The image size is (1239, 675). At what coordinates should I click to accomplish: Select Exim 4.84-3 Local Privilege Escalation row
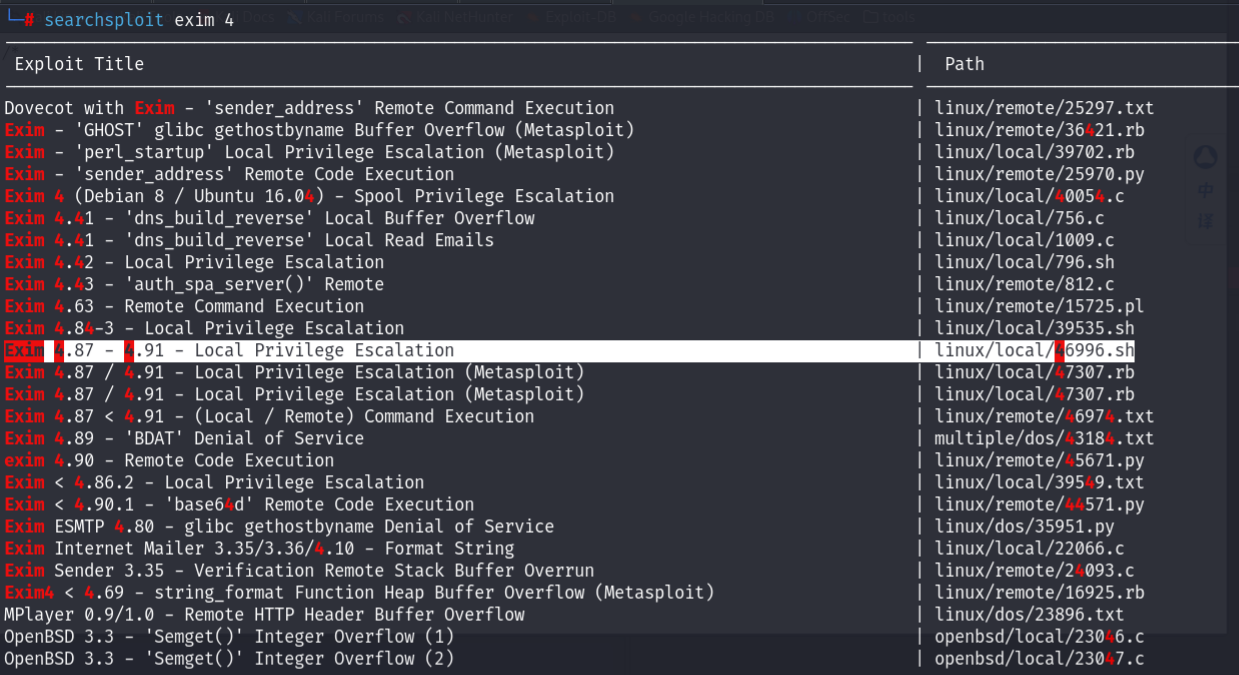(204, 328)
